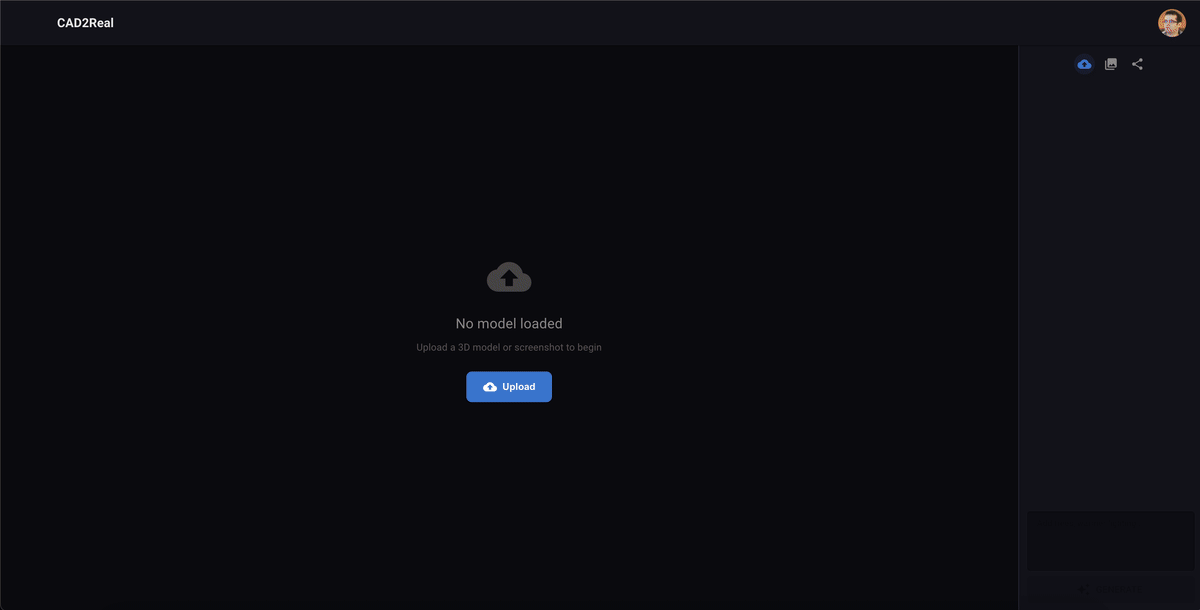1200x610 pixels.
Task: Click the divider between viewport and sidebar
Action: 1018,300
